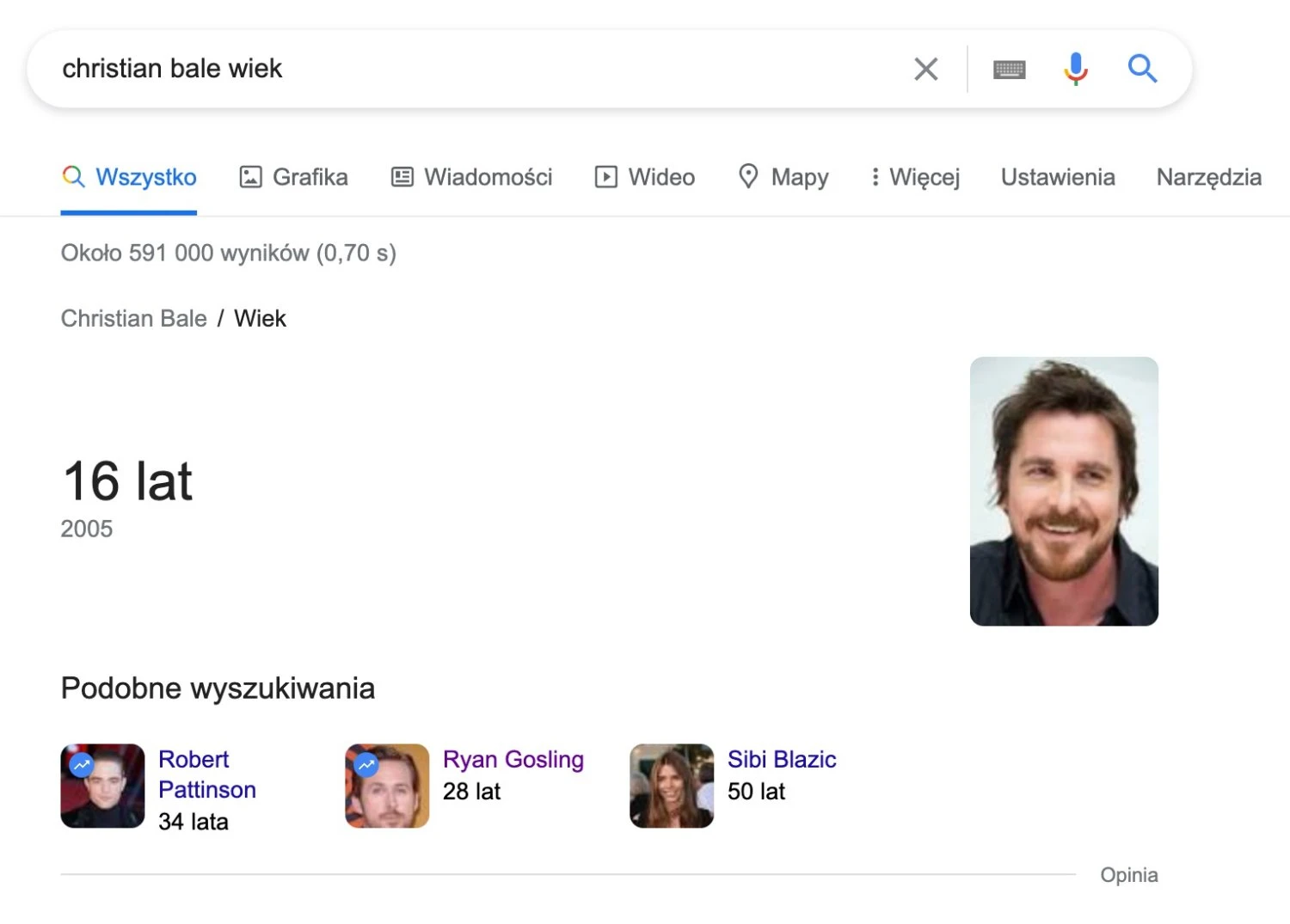1290x924 pixels.
Task: Click the '50 lat' age text
Action: tap(756, 792)
